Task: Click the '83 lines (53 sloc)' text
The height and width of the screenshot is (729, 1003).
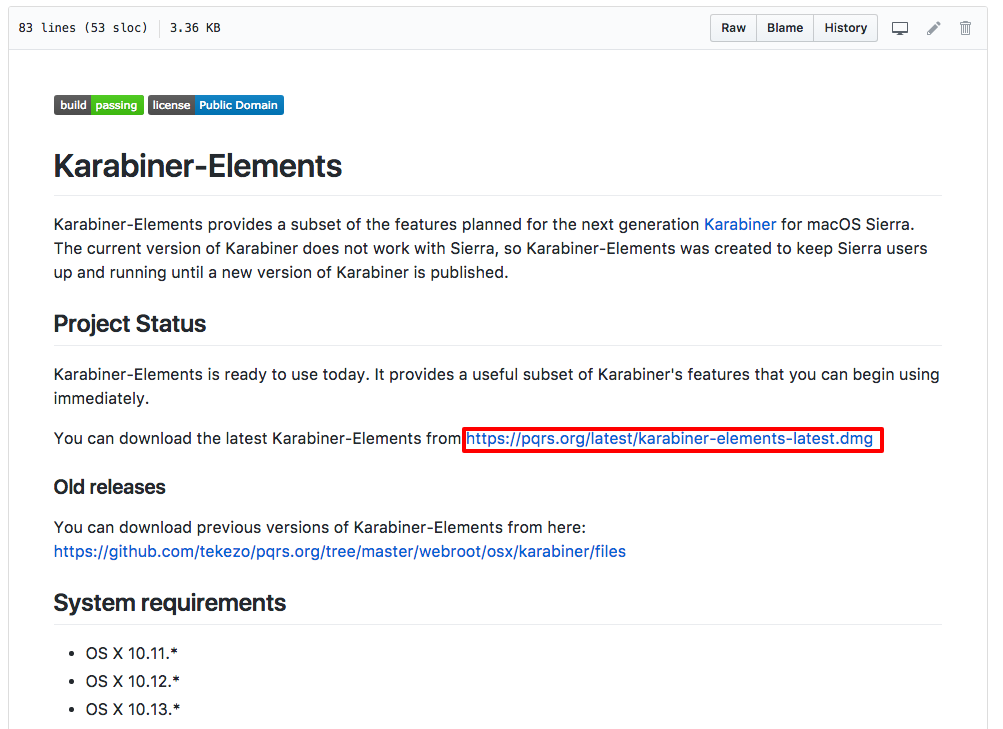Action: [83, 28]
